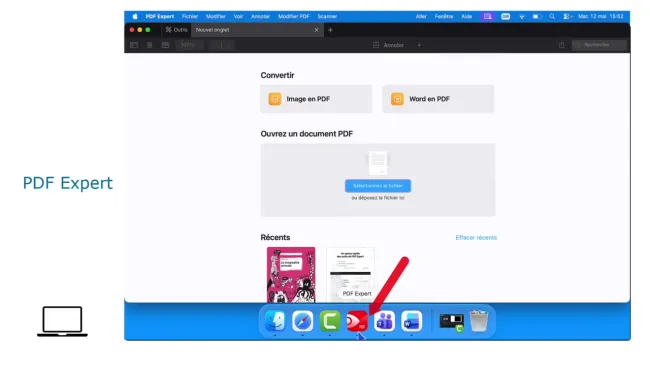The image size is (650, 366).
Task: Click the share icon in the toolbar
Action: click(562, 45)
